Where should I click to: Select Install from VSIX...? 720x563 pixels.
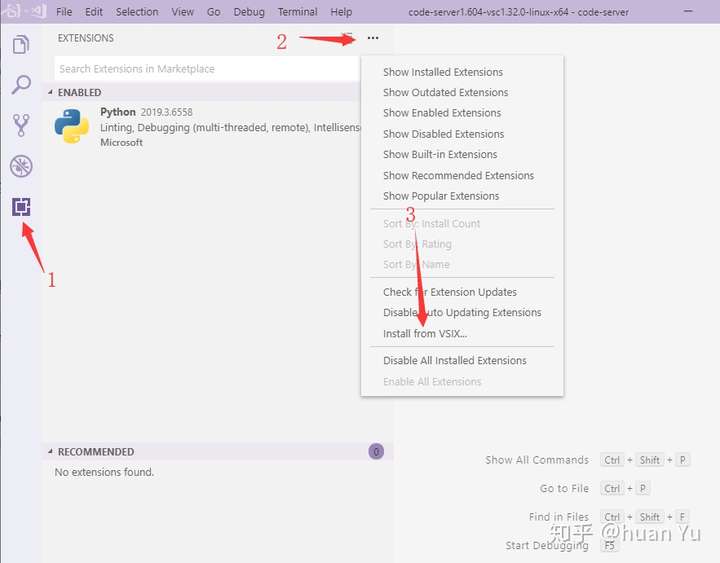(462, 333)
